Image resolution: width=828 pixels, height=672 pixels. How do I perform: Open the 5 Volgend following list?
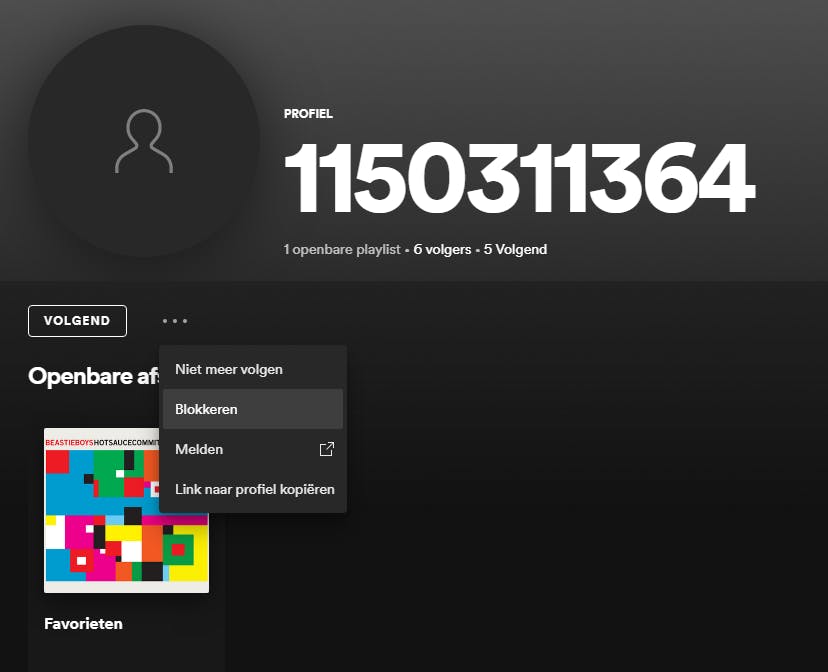pyautogui.click(x=515, y=249)
